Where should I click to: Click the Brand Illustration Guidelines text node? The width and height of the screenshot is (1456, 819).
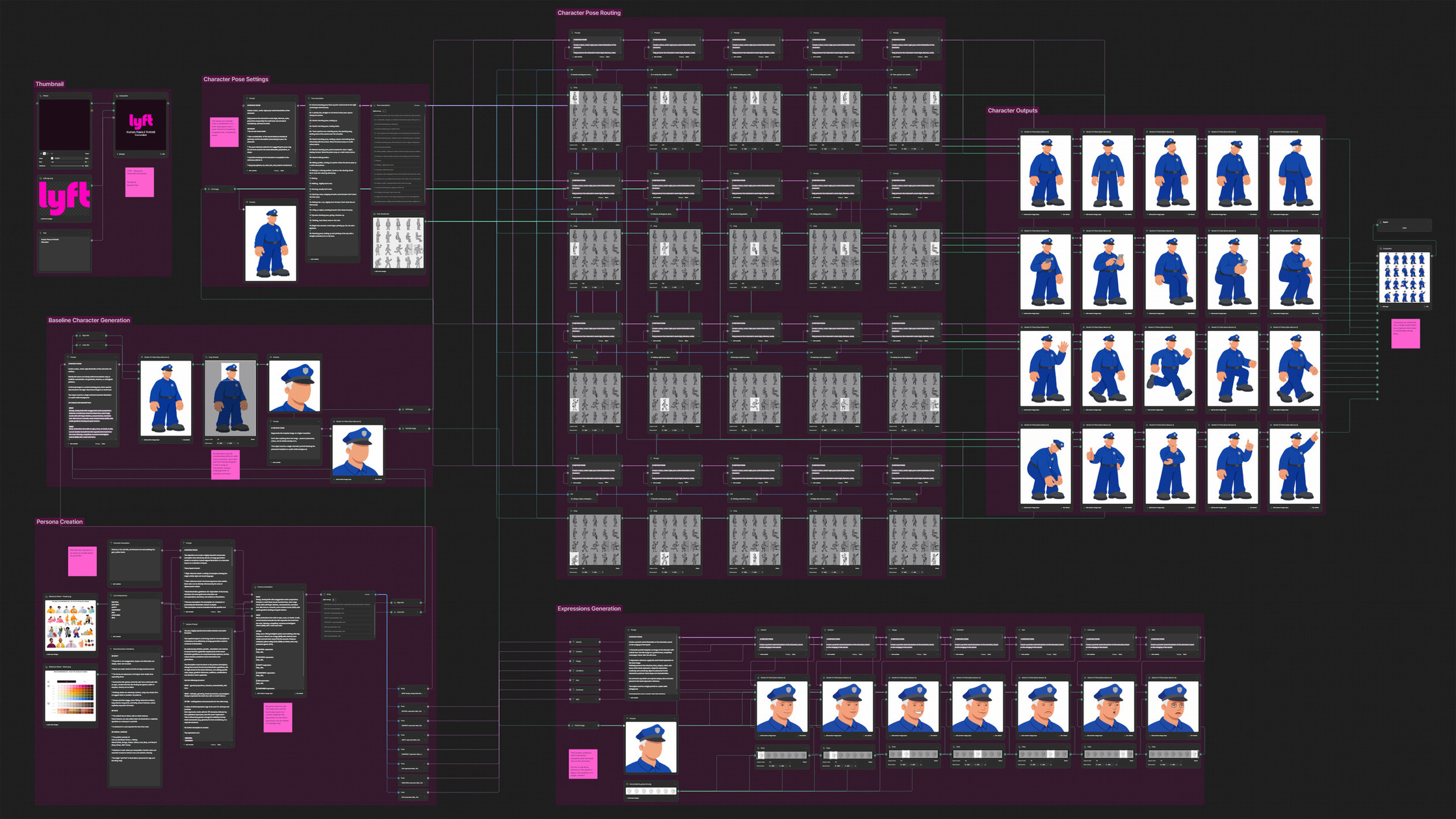click(135, 717)
